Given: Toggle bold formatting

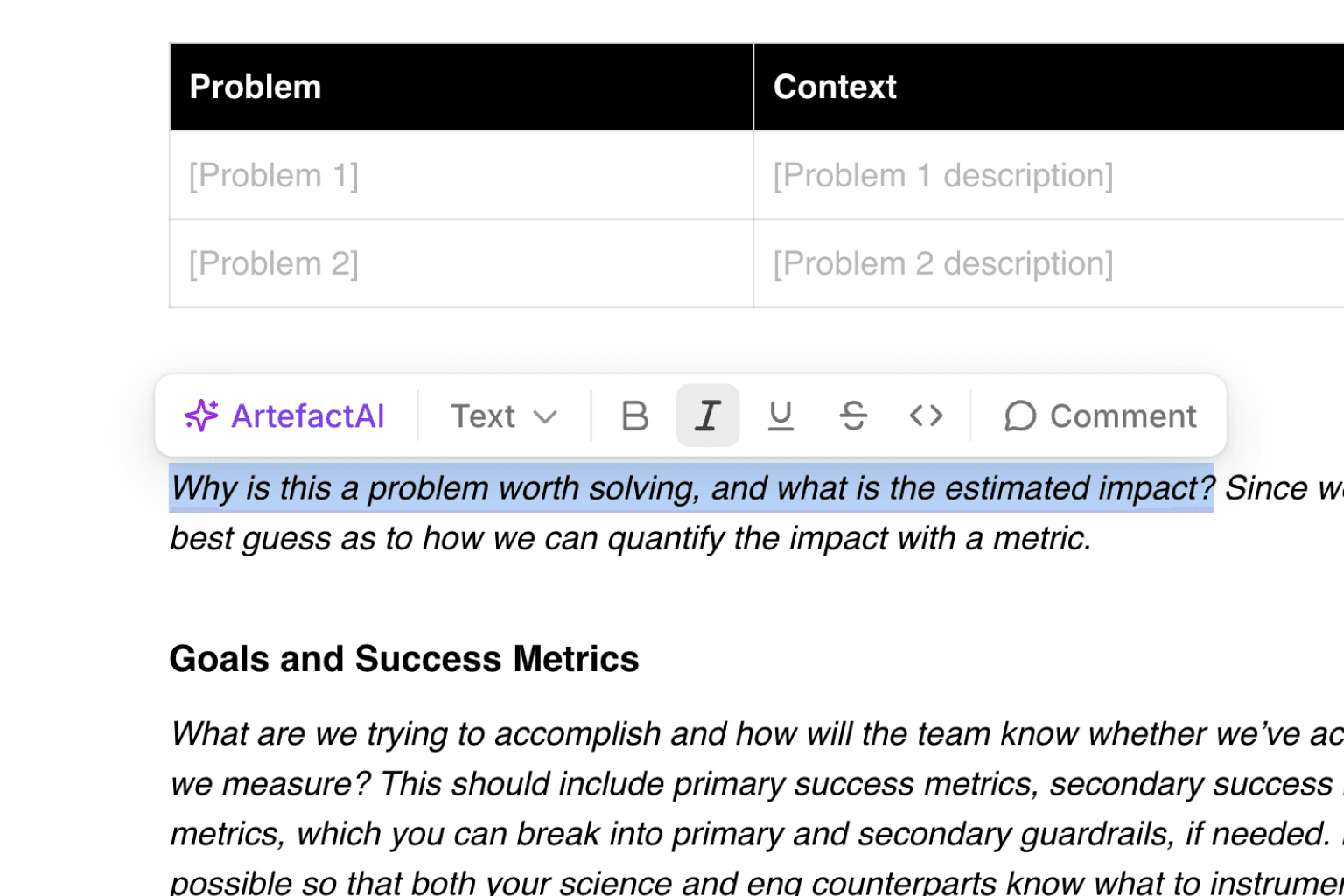Looking at the screenshot, I should (634, 416).
